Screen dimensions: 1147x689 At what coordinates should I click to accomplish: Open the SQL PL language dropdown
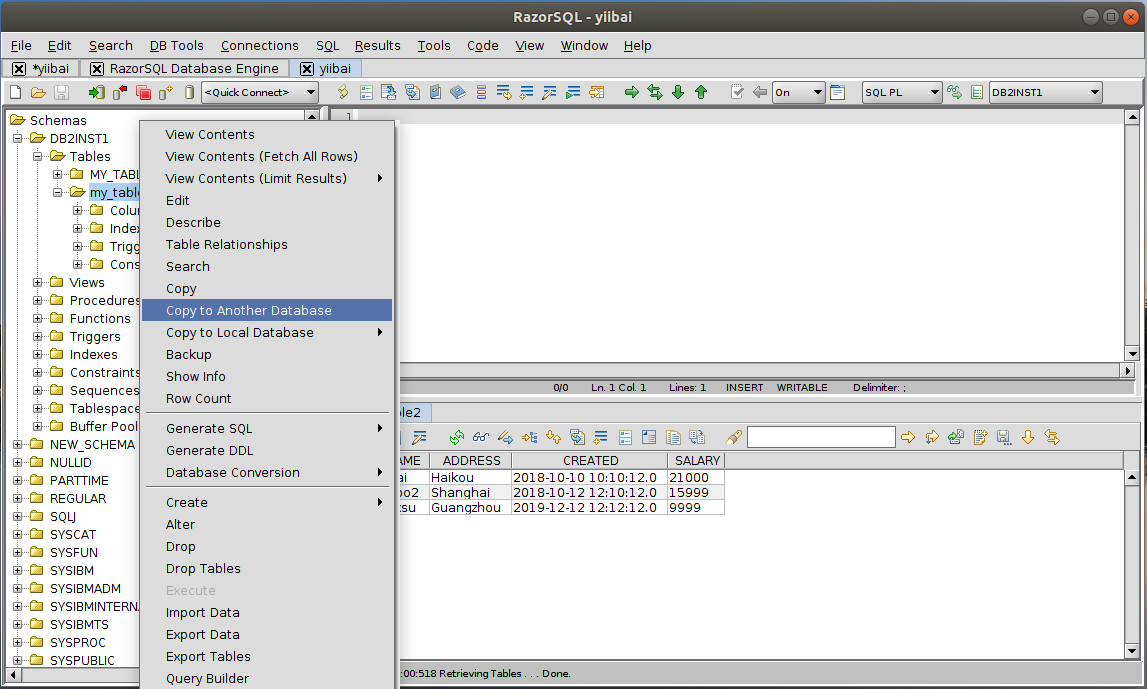coord(902,93)
